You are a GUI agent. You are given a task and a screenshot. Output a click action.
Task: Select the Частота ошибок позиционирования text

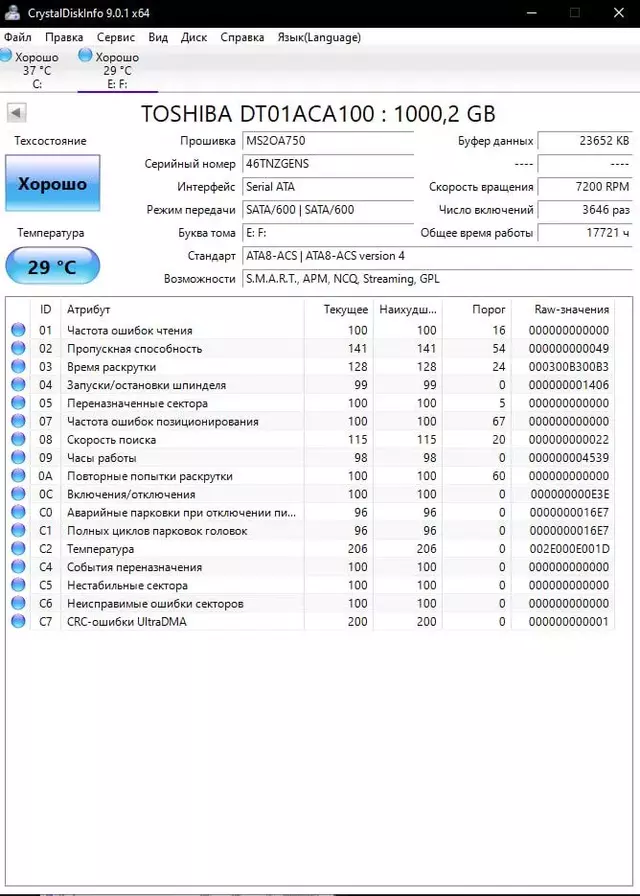point(163,422)
